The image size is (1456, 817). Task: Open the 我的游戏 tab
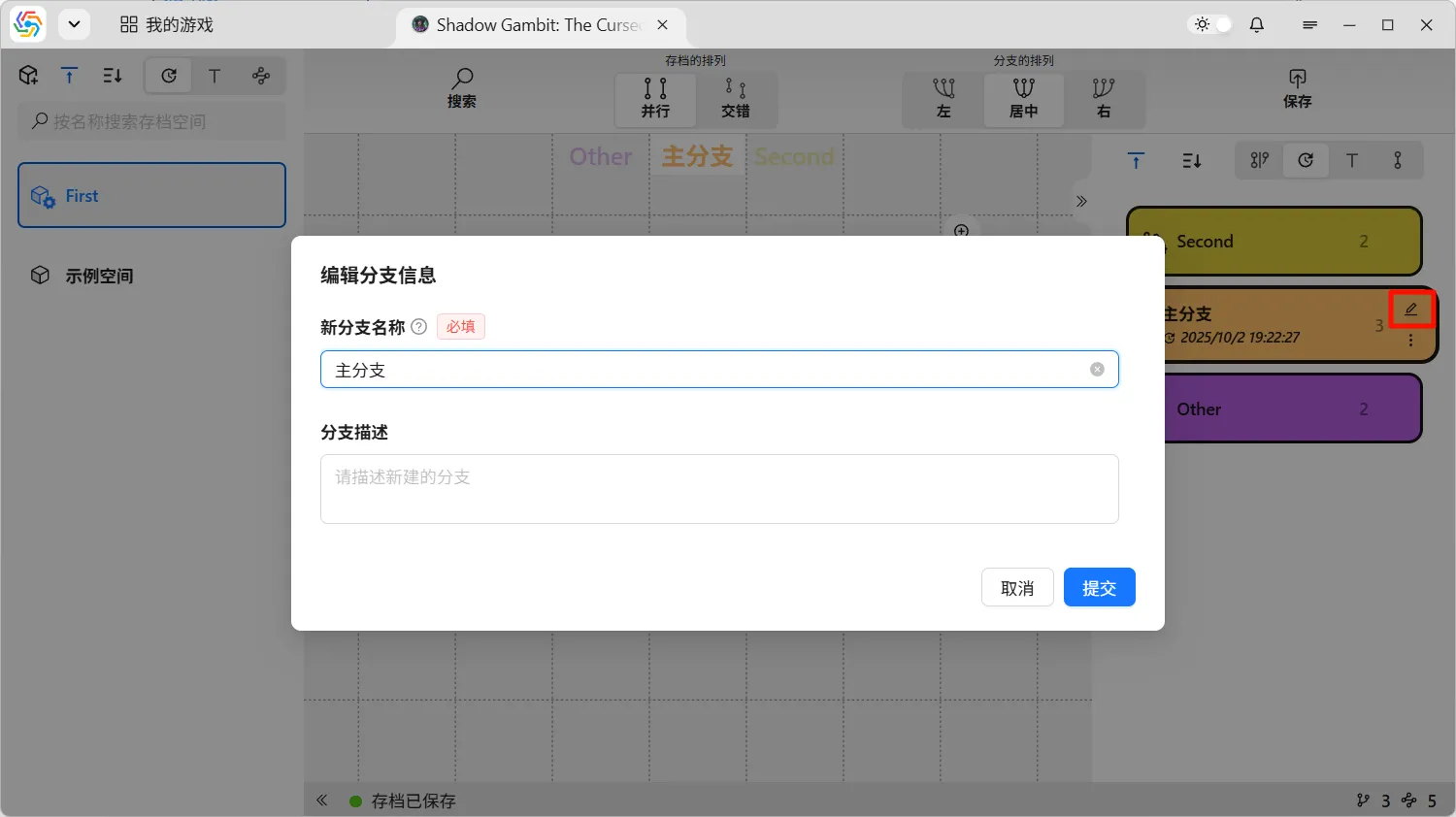167,25
